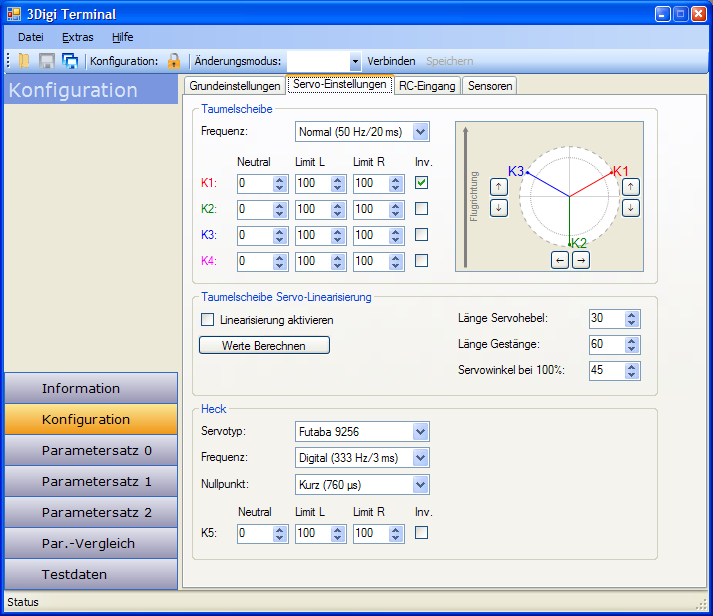The width and height of the screenshot is (713, 616).
Task: Click the left up-arrow button beside K3 diagram
Action: click(499, 186)
